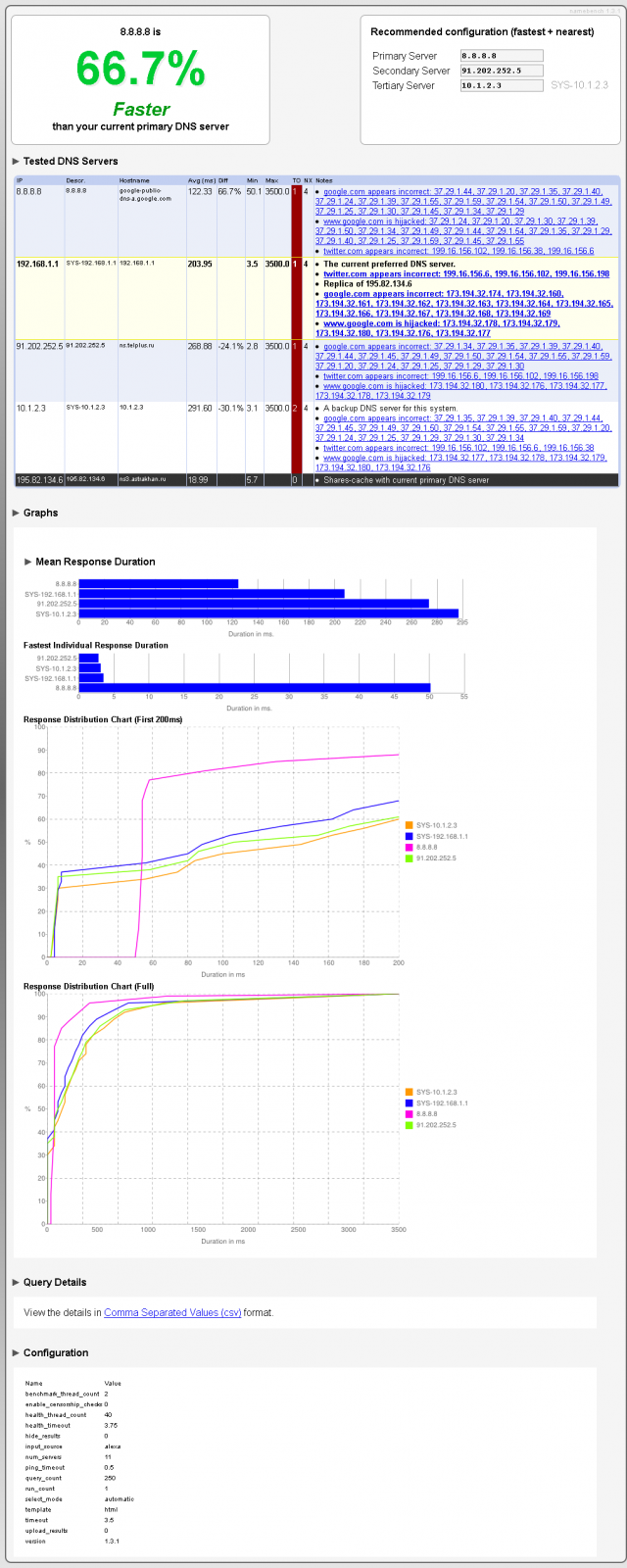Collapse the Tested DNS Servers section triangle
The height and width of the screenshot is (1568, 627).
coord(16,161)
